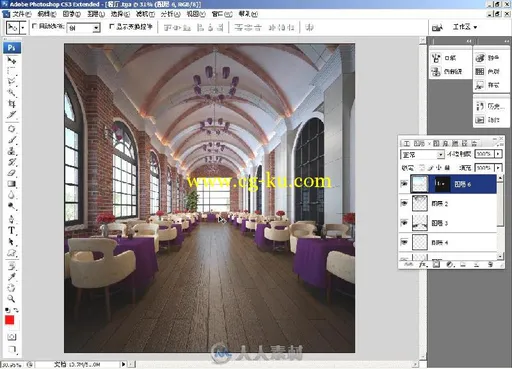Collapse the right icon panel dock arrows
512x369 pixels.
point(506,41)
